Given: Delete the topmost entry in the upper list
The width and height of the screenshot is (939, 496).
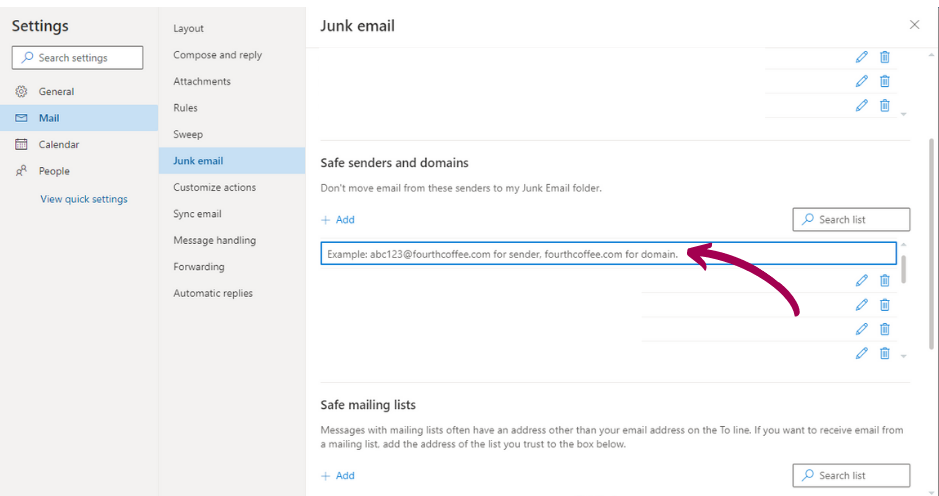Looking at the screenshot, I should click(885, 57).
